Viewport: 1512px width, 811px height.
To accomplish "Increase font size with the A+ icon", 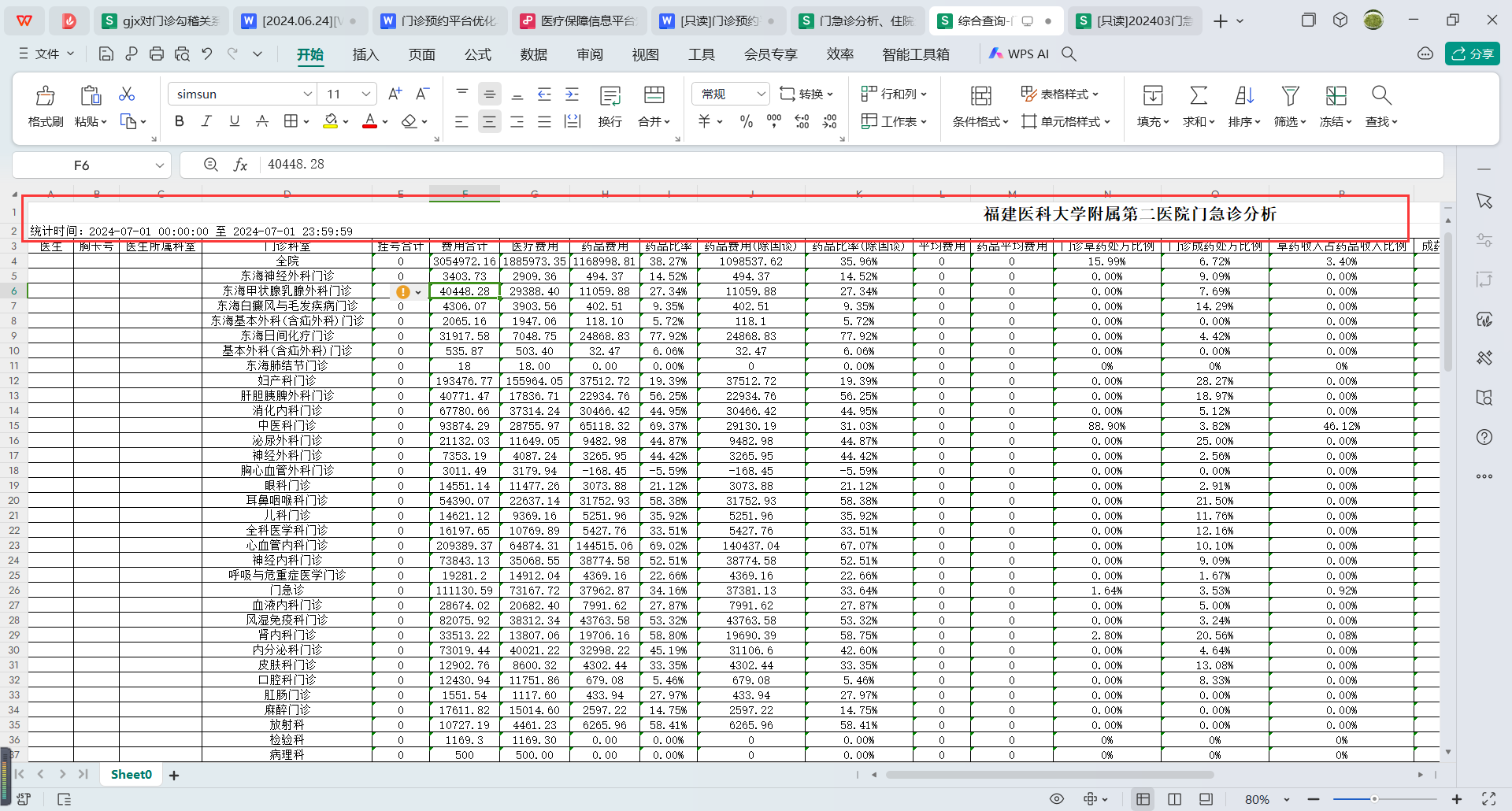I will coord(395,94).
